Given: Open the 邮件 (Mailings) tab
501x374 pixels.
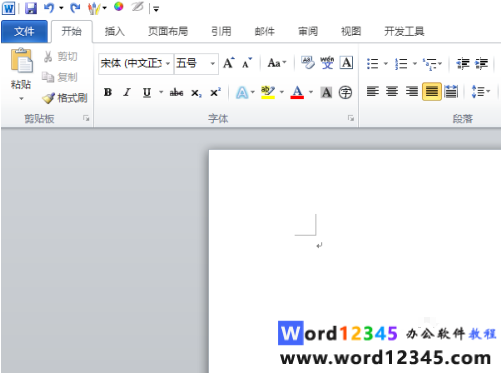Looking at the screenshot, I should pyautogui.click(x=265, y=31).
